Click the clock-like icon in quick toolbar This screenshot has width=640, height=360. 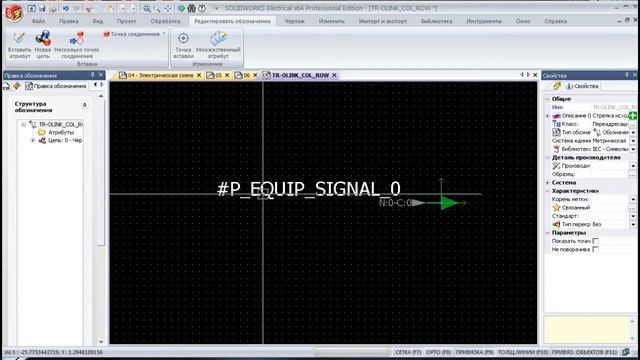[202, 8]
